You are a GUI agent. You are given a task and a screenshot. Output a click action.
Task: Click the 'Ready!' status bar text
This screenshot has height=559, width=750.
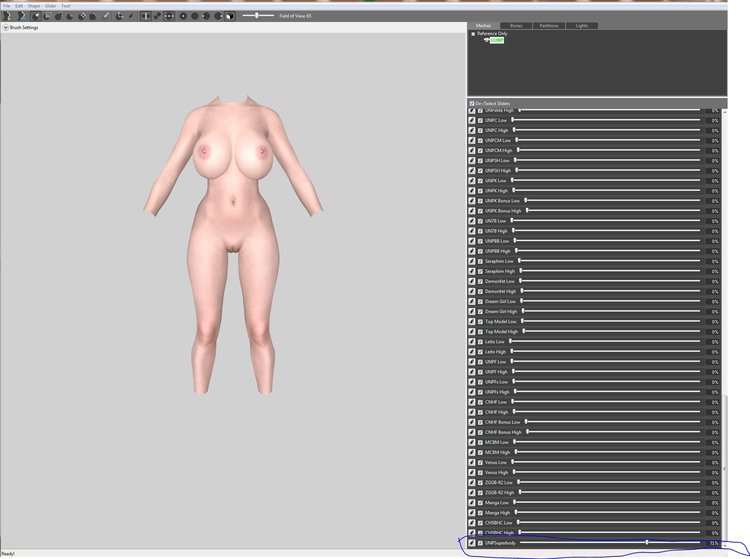[8, 554]
